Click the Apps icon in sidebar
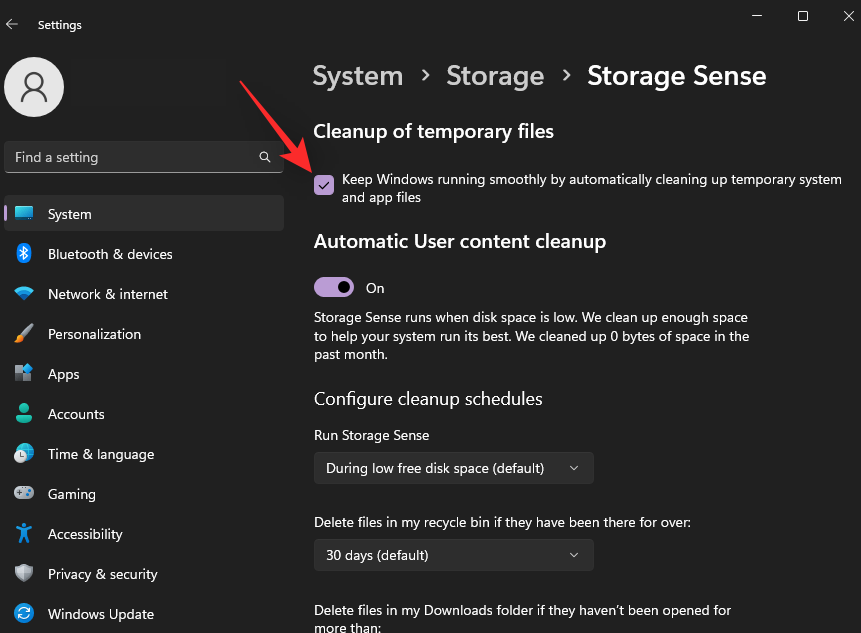The height and width of the screenshot is (633, 861). [x=24, y=373]
